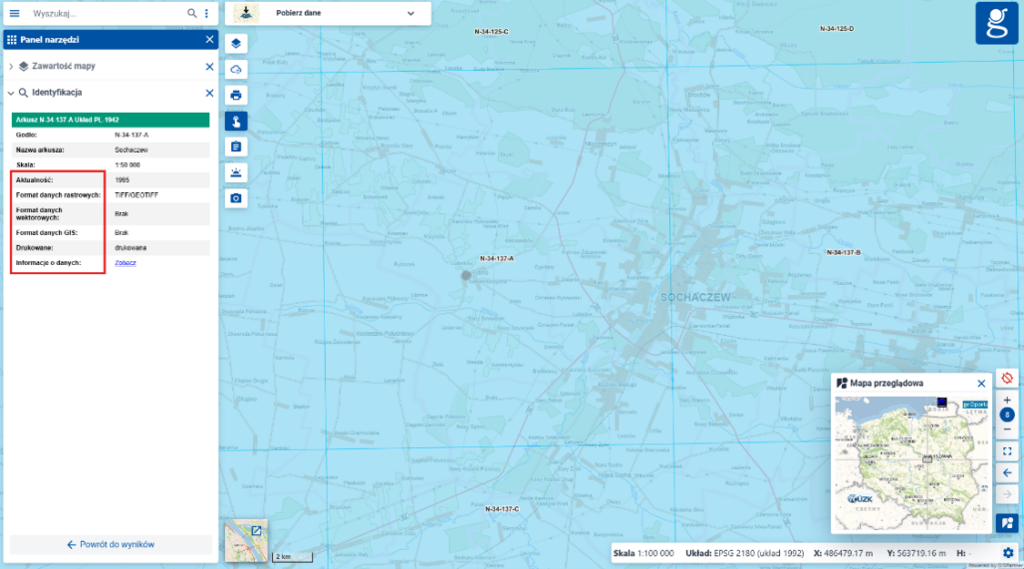
Task: Open the print map tool
Action: 236,95
